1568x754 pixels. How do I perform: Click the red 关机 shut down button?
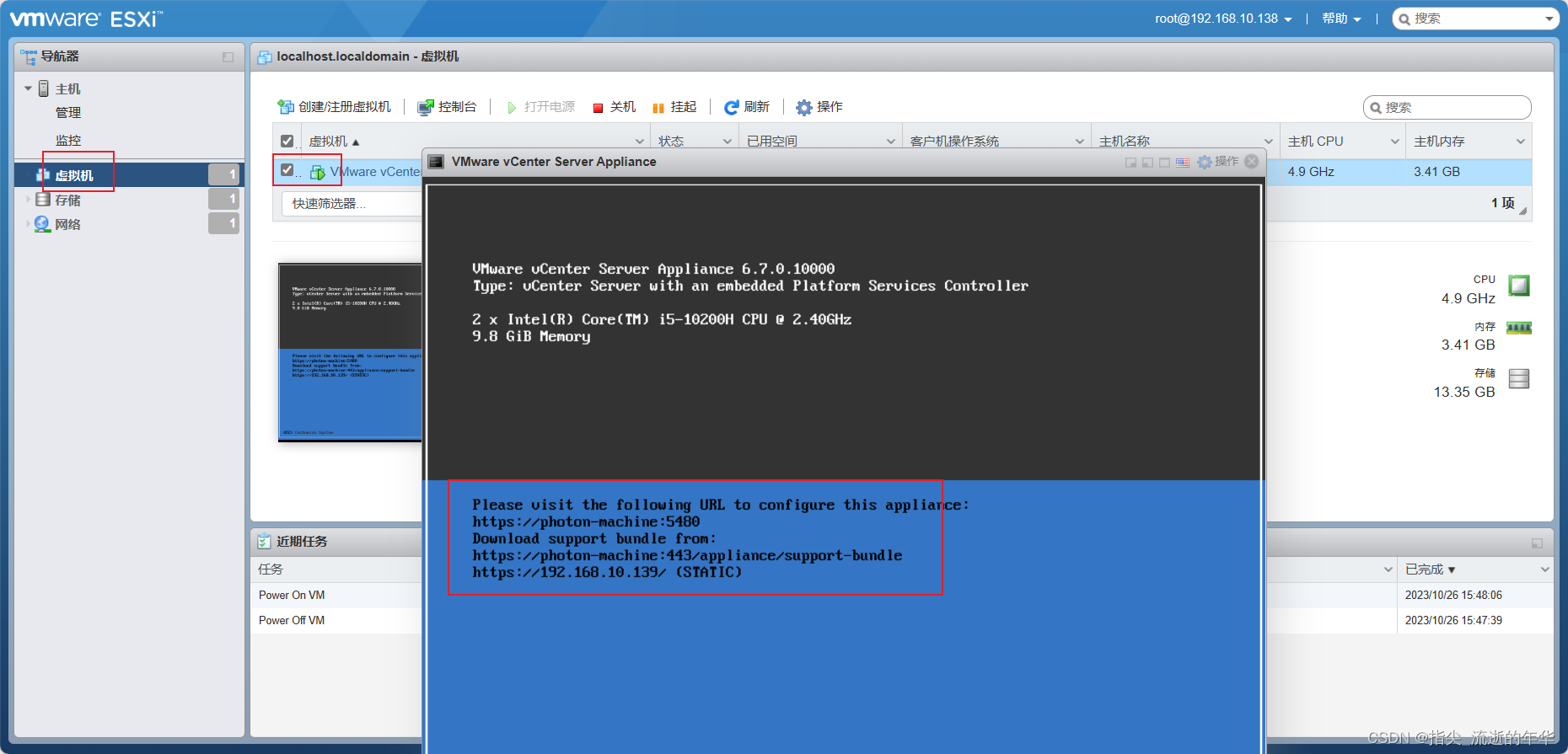coord(614,107)
